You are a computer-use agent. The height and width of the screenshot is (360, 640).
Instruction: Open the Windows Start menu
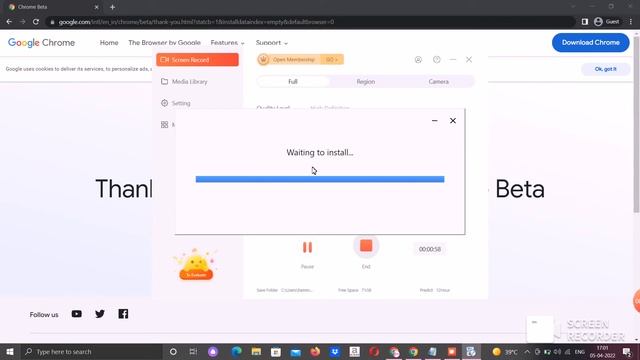(9, 351)
